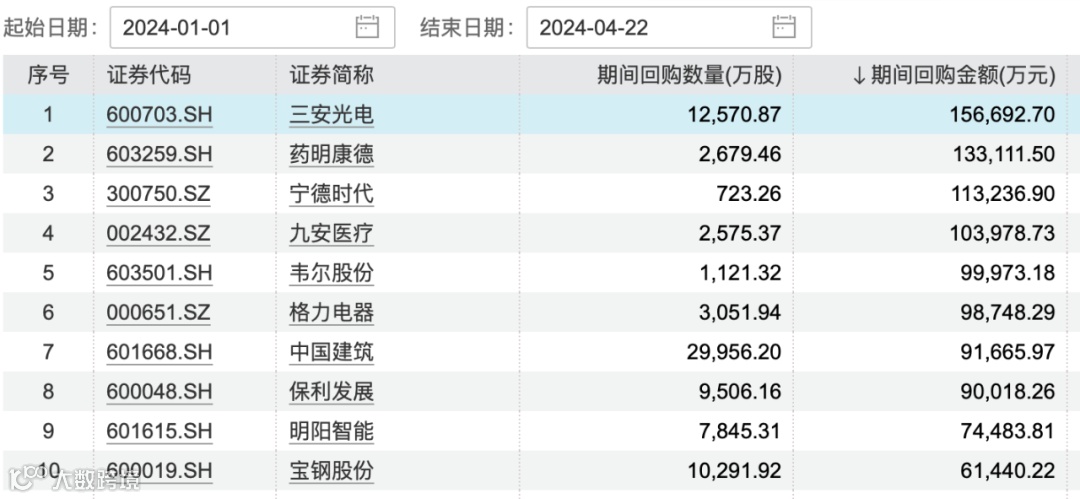Select row number 1 cell
The width and height of the screenshot is (1080, 499).
tap(48, 114)
